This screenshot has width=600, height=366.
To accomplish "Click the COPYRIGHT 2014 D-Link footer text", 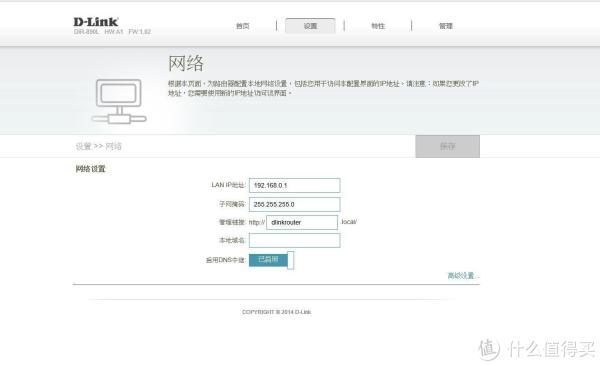I will click(276, 312).
